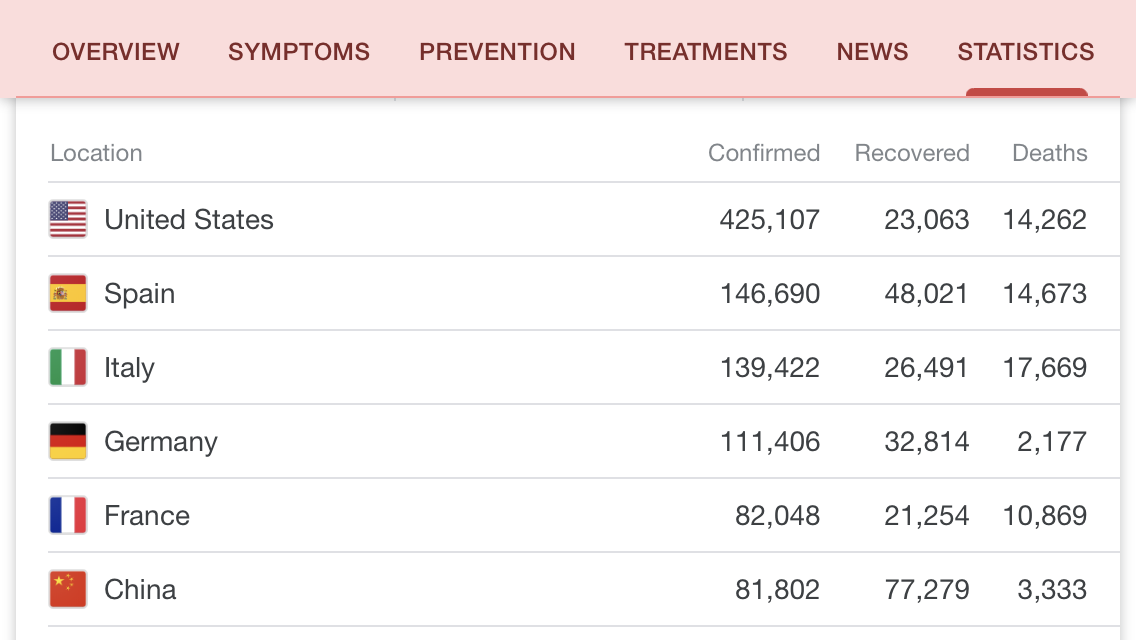
Task: Select the United States country name
Action: [x=189, y=220]
